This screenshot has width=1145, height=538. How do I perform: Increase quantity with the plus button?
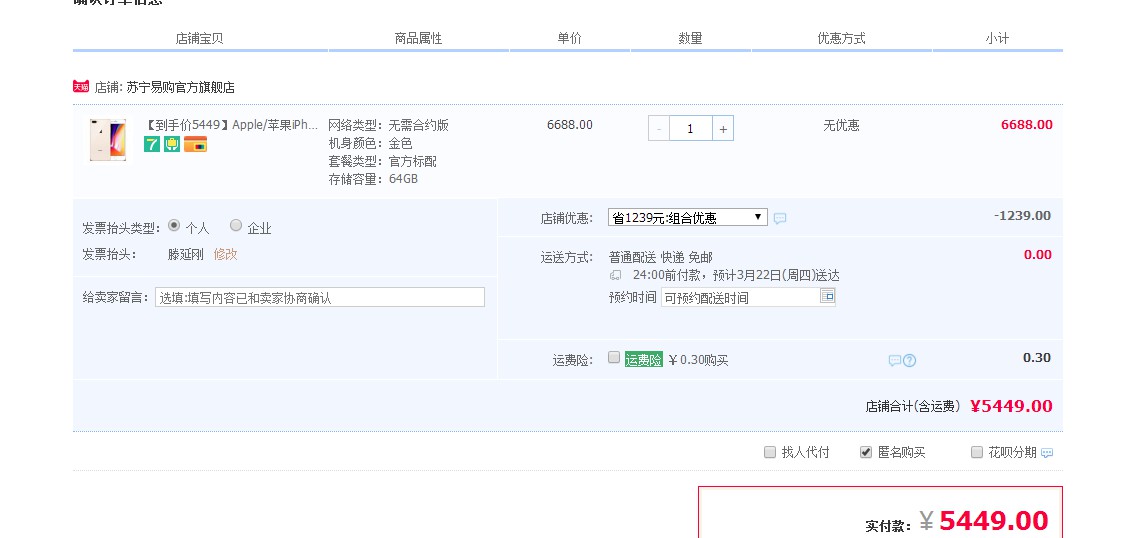723,129
